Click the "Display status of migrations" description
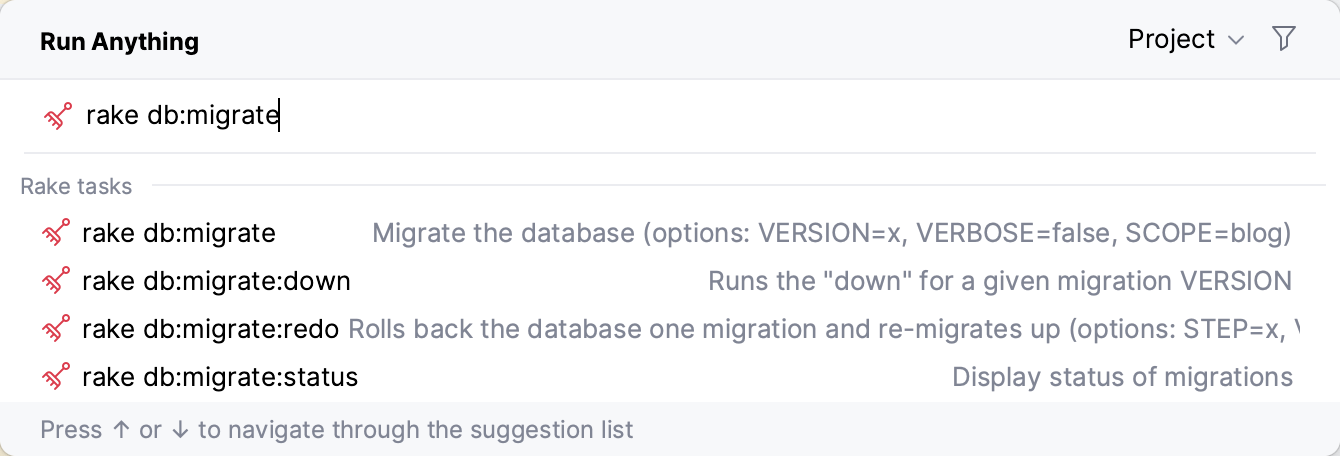The height and width of the screenshot is (456, 1340). pyautogui.click(x=1122, y=377)
